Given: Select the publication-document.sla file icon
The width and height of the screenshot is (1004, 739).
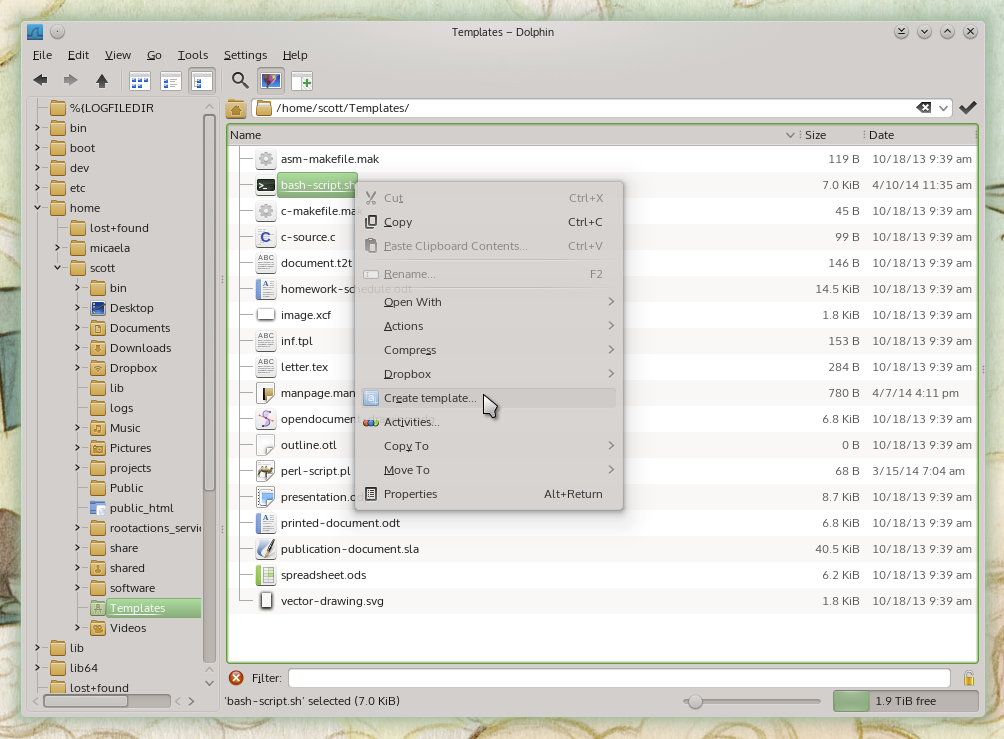Looking at the screenshot, I should pos(266,549).
